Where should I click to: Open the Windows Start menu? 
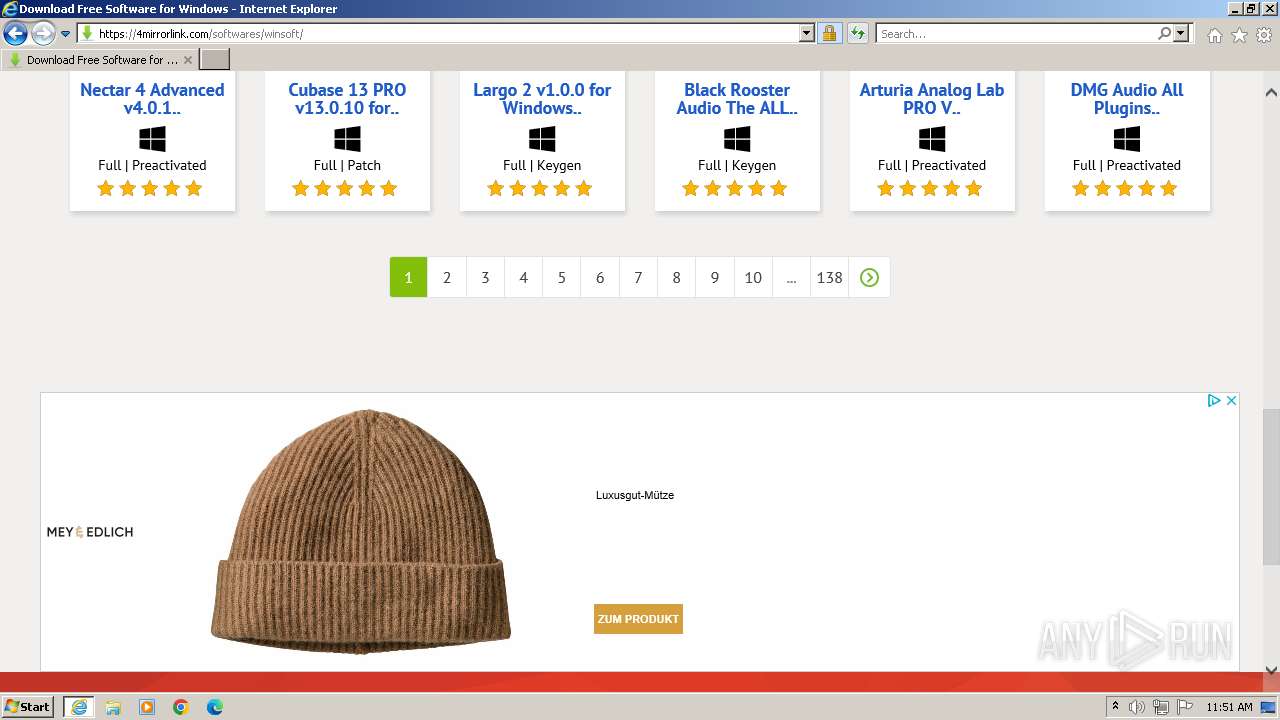(x=28, y=707)
